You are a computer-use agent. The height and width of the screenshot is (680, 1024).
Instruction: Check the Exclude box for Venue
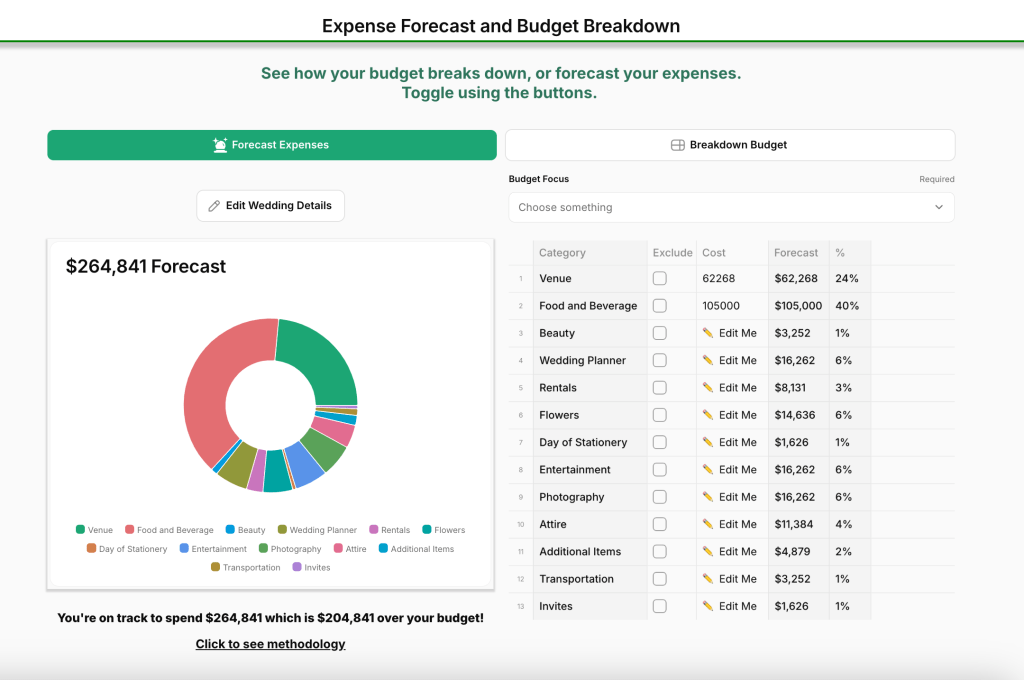(x=660, y=279)
